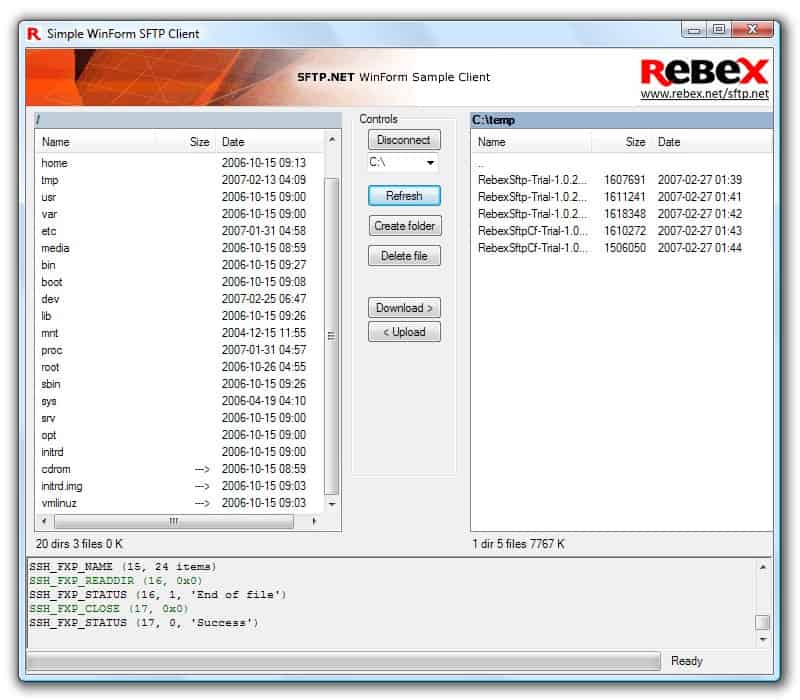Click the Refresh button
The width and height of the screenshot is (800, 700).
coord(404,196)
